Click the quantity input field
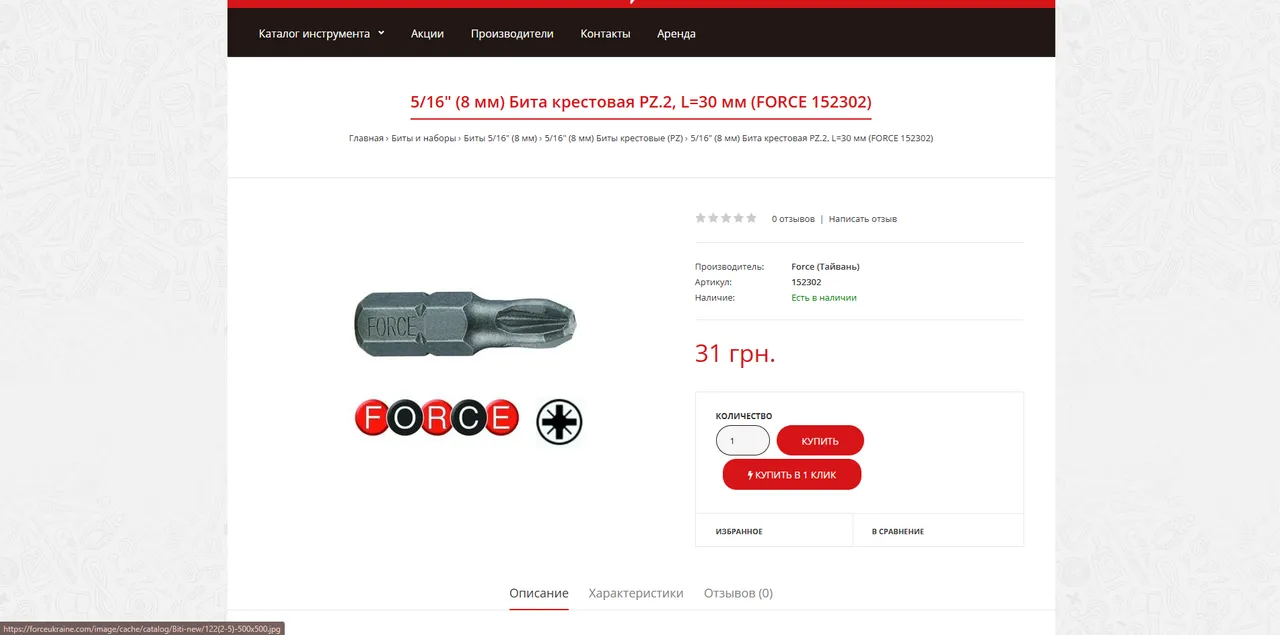Viewport: 1280px width, 635px height. (x=743, y=440)
